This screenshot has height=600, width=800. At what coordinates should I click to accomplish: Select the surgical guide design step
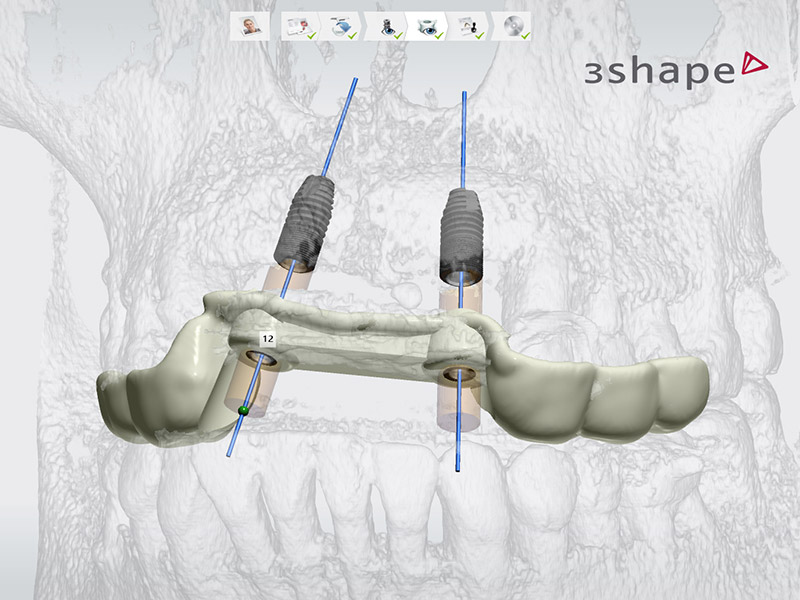[427, 26]
